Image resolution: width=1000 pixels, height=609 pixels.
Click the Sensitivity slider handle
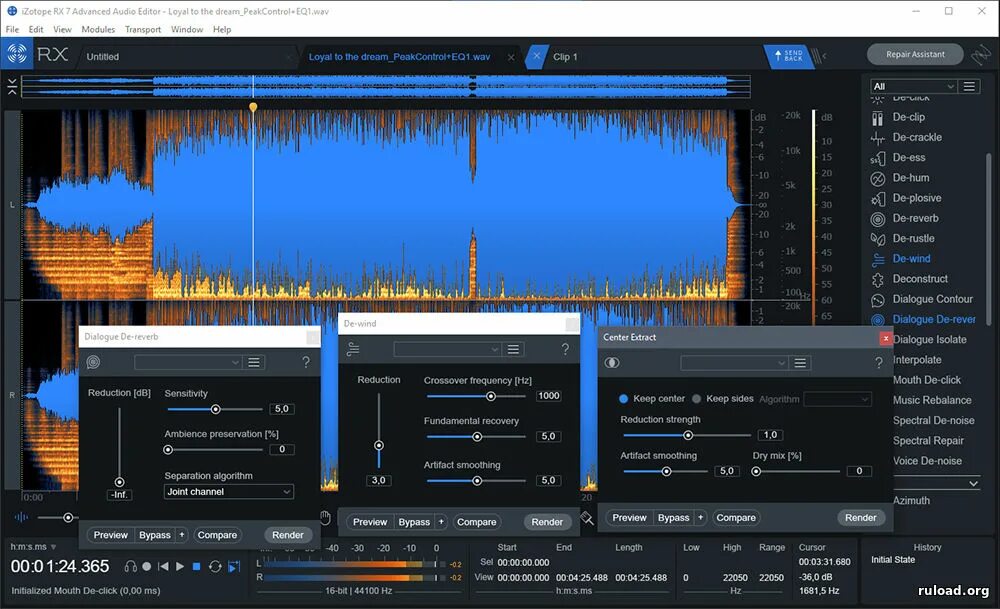(216, 409)
